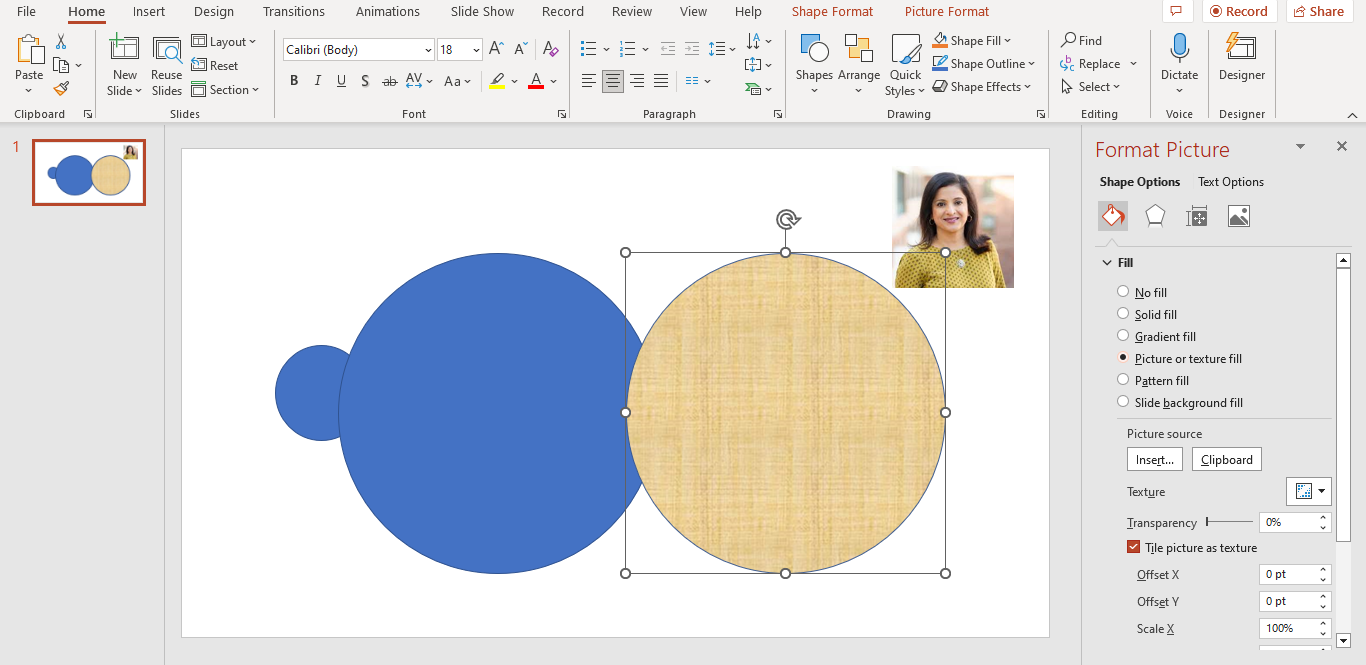Choose the Gradient fill option

[1122, 336]
